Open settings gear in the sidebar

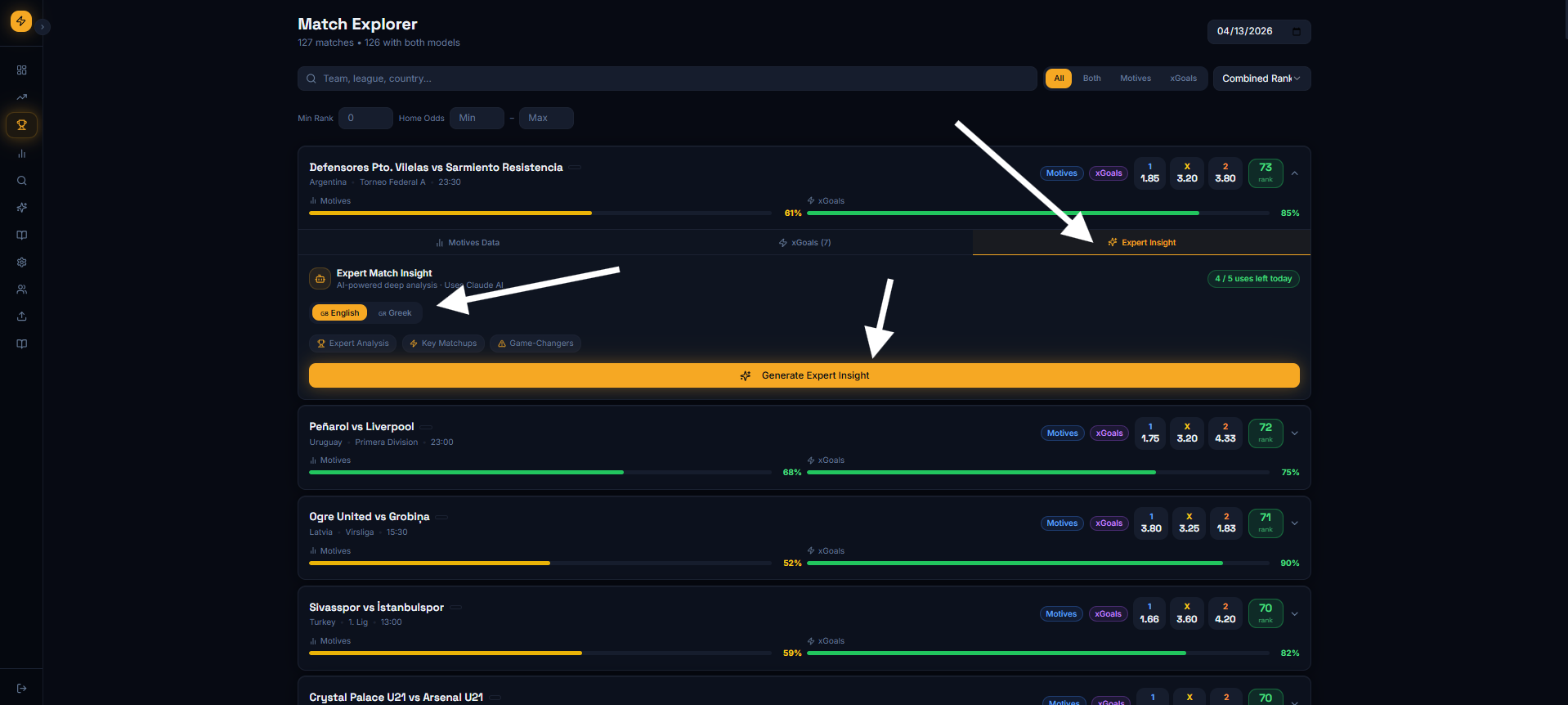(22, 263)
